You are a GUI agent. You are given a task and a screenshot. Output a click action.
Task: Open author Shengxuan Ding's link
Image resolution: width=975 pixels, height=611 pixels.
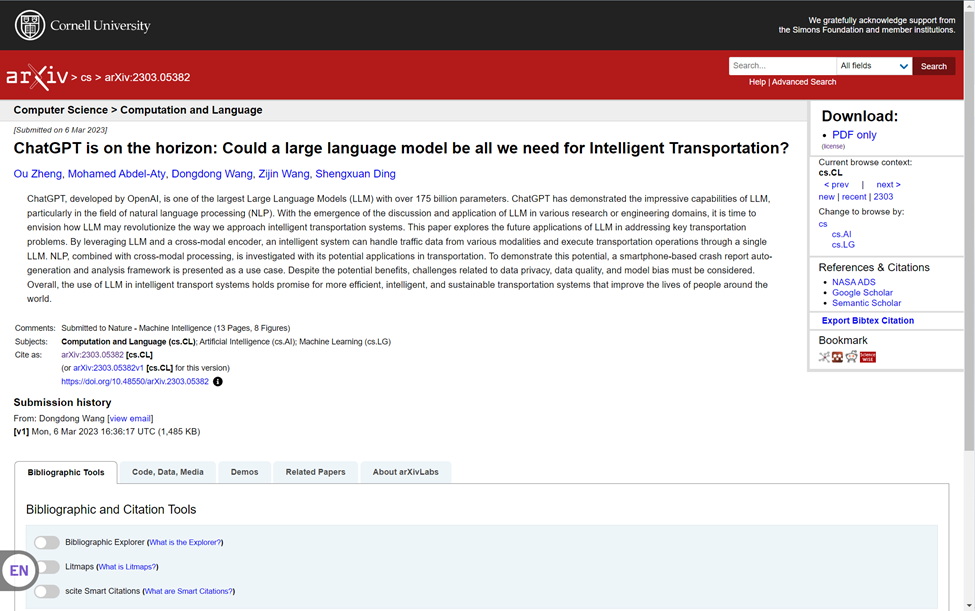(x=355, y=174)
